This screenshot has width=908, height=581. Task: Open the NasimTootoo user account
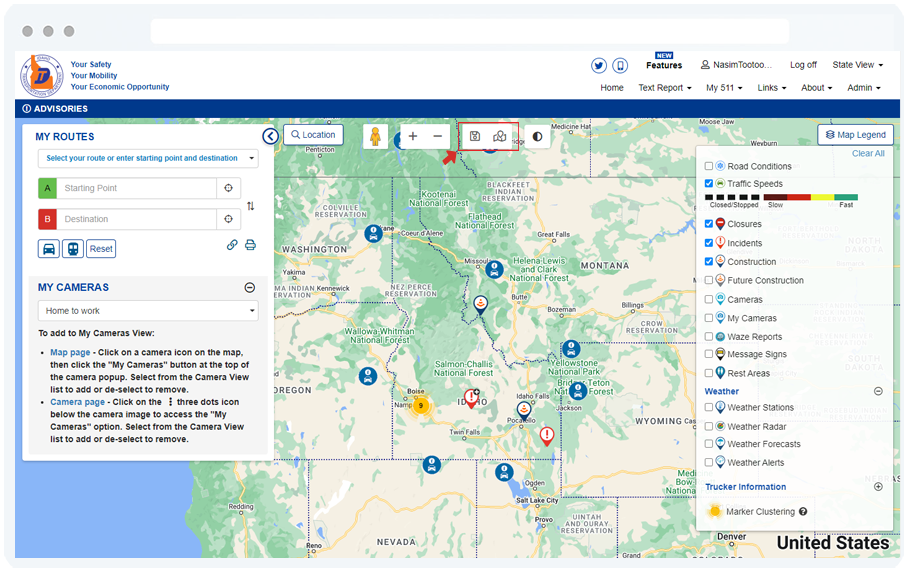pyautogui.click(x=736, y=65)
